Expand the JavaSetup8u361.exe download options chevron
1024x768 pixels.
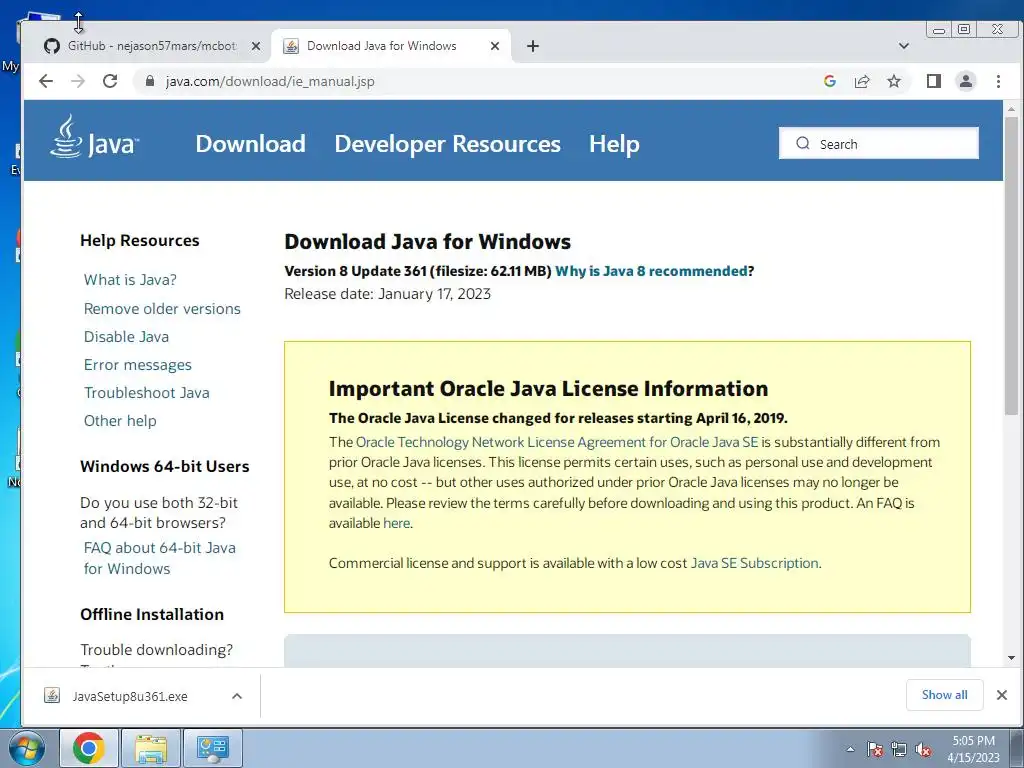click(237, 696)
